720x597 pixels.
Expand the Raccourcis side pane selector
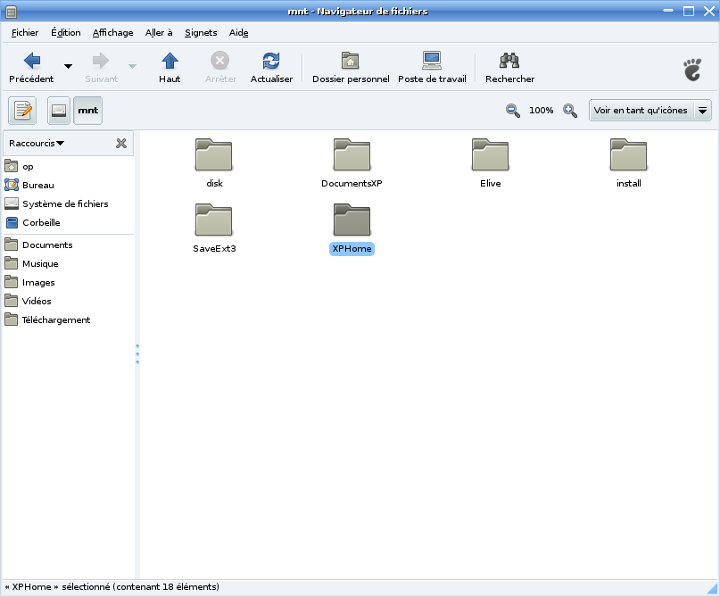(x=37, y=143)
